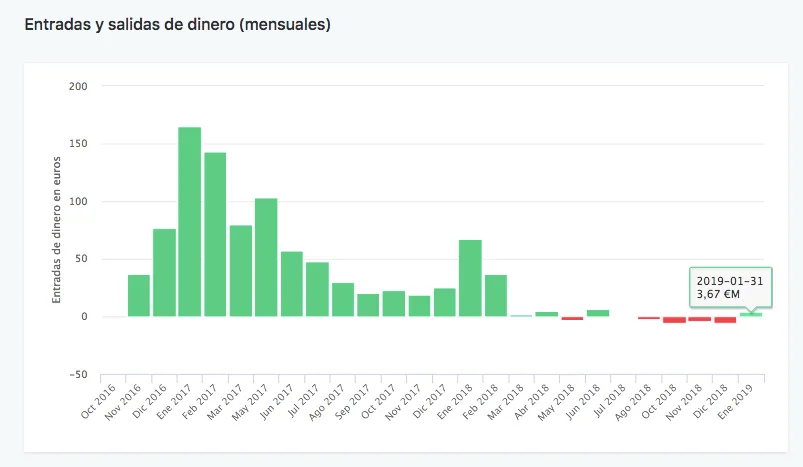The height and width of the screenshot is (467, 803).
Task: Select the small Jun 2018 green bar
Action: (x=598, y=313)
